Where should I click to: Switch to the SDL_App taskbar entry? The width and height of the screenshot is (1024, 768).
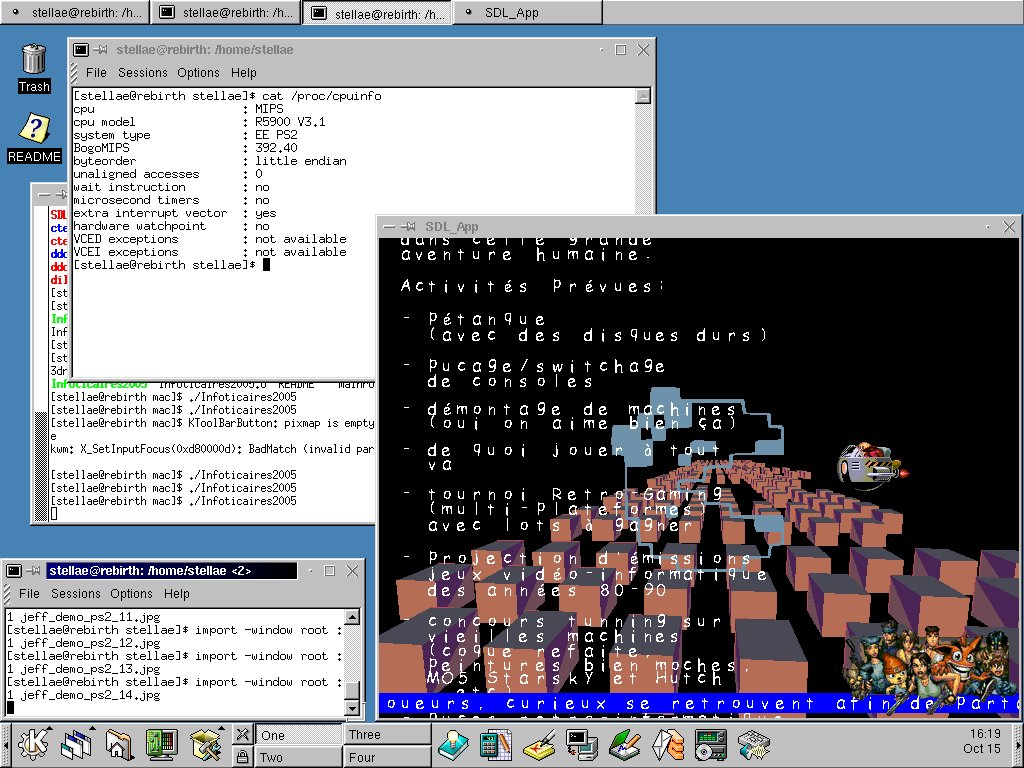pyautogui.click(x=528, y=12)
